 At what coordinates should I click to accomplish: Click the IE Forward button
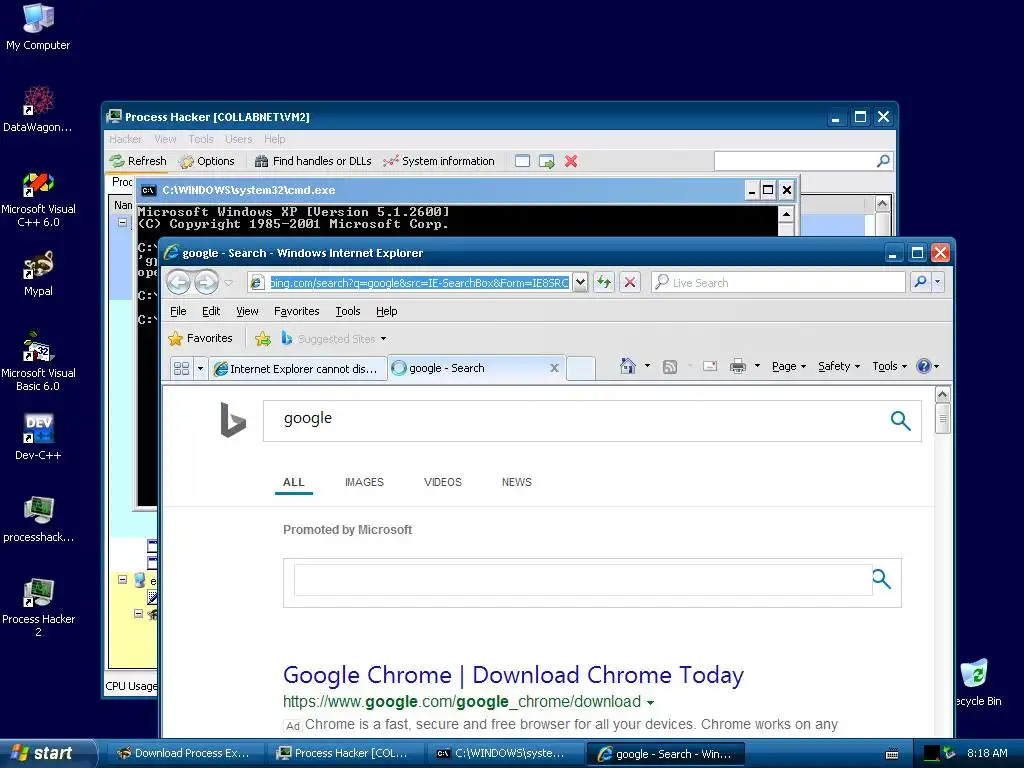206,282
